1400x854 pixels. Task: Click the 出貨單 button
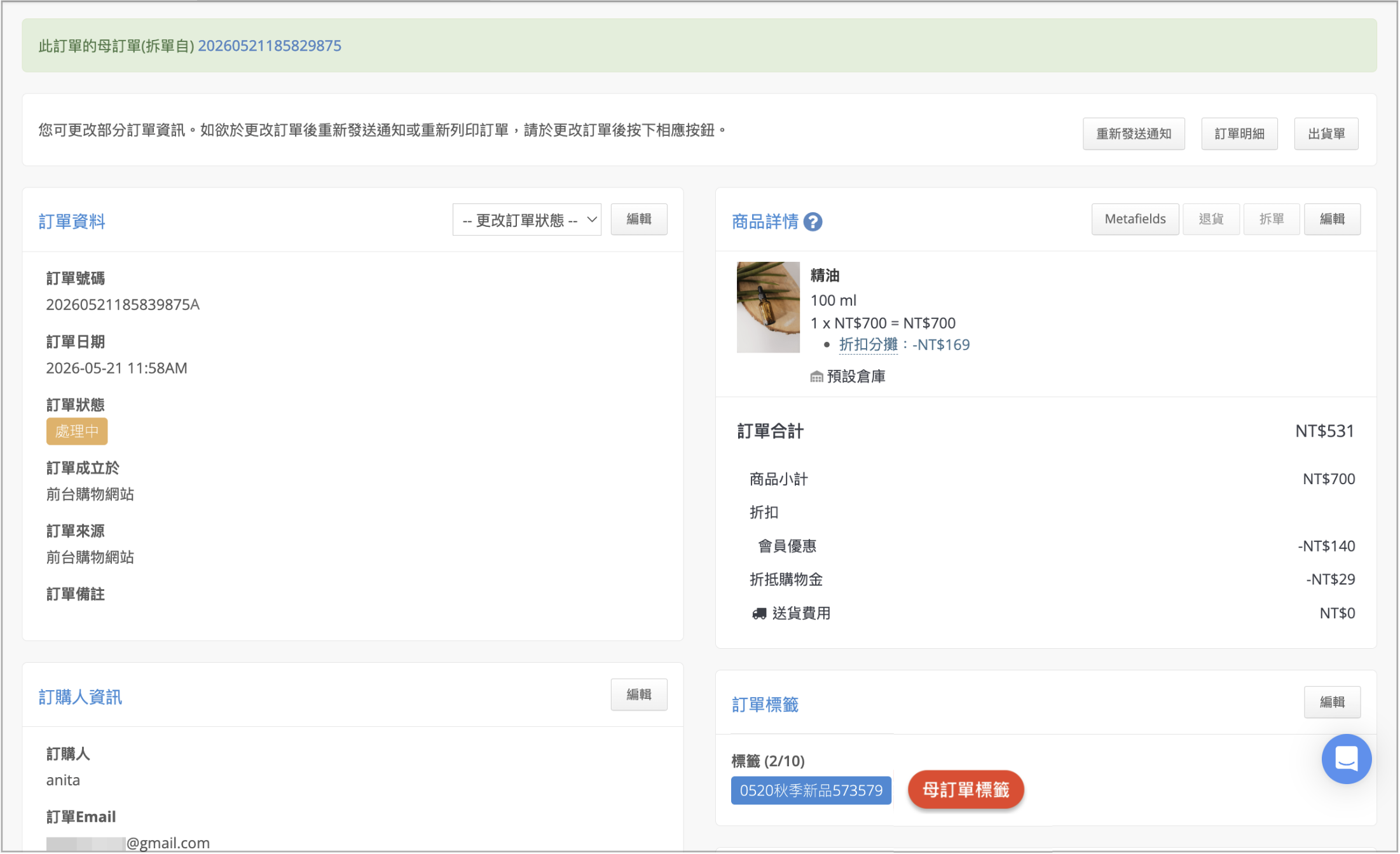1326,133
